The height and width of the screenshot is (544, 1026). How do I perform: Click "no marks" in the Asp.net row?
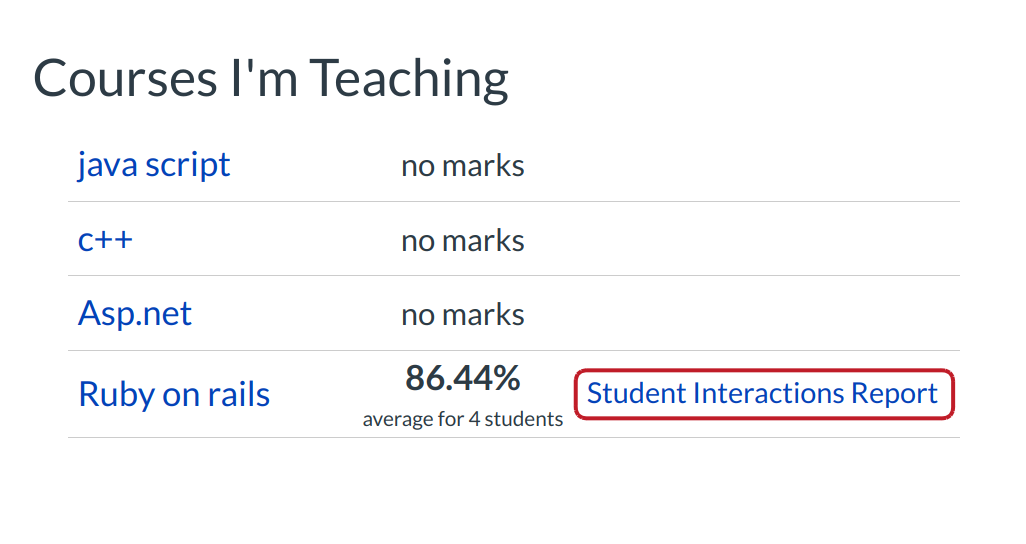pos(462,315)
